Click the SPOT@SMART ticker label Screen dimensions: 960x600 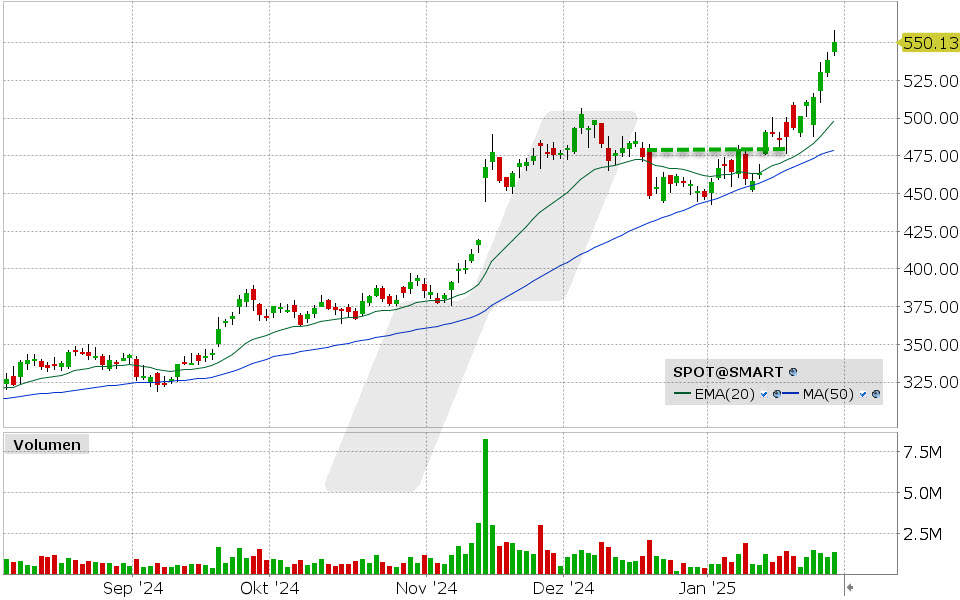728,372
